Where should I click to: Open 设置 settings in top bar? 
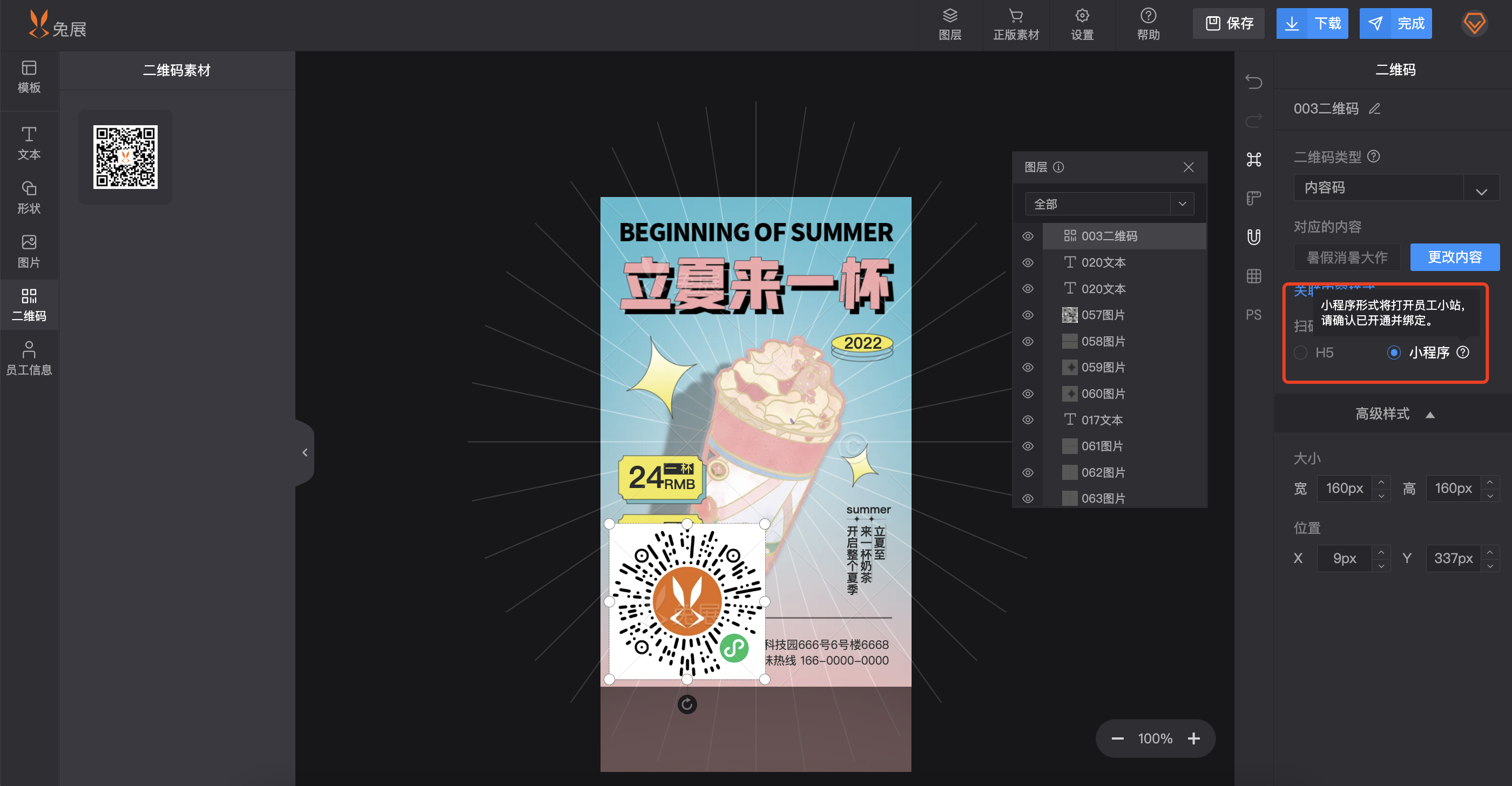pyautogui.click(x=1082, y=25)
